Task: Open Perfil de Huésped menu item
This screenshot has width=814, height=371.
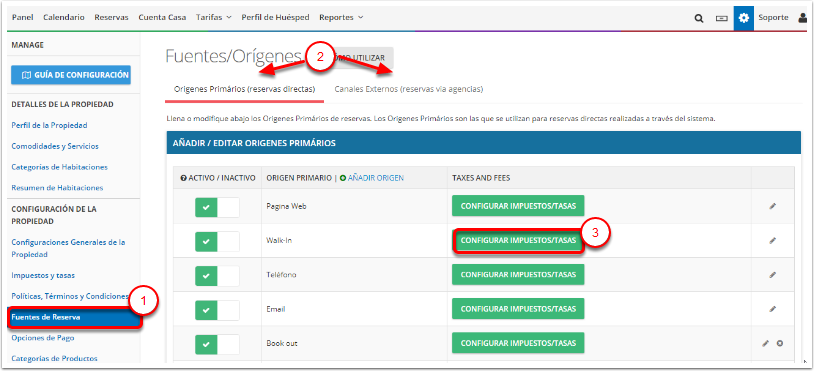Action: 275,17
